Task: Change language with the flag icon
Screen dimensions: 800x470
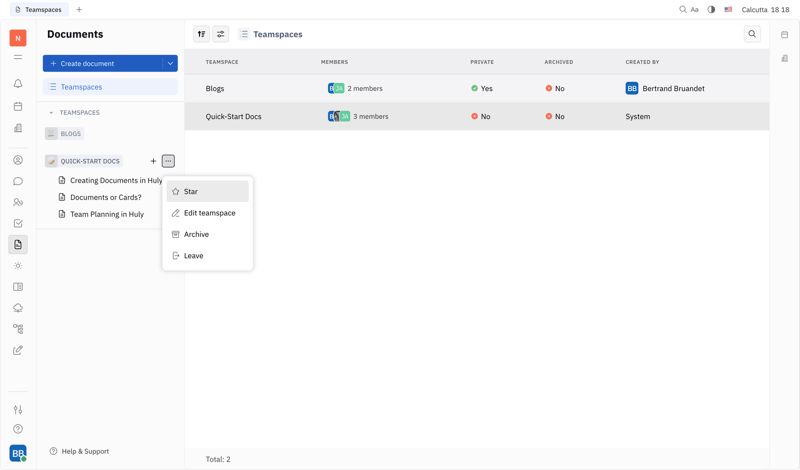Action: [728, 10]
